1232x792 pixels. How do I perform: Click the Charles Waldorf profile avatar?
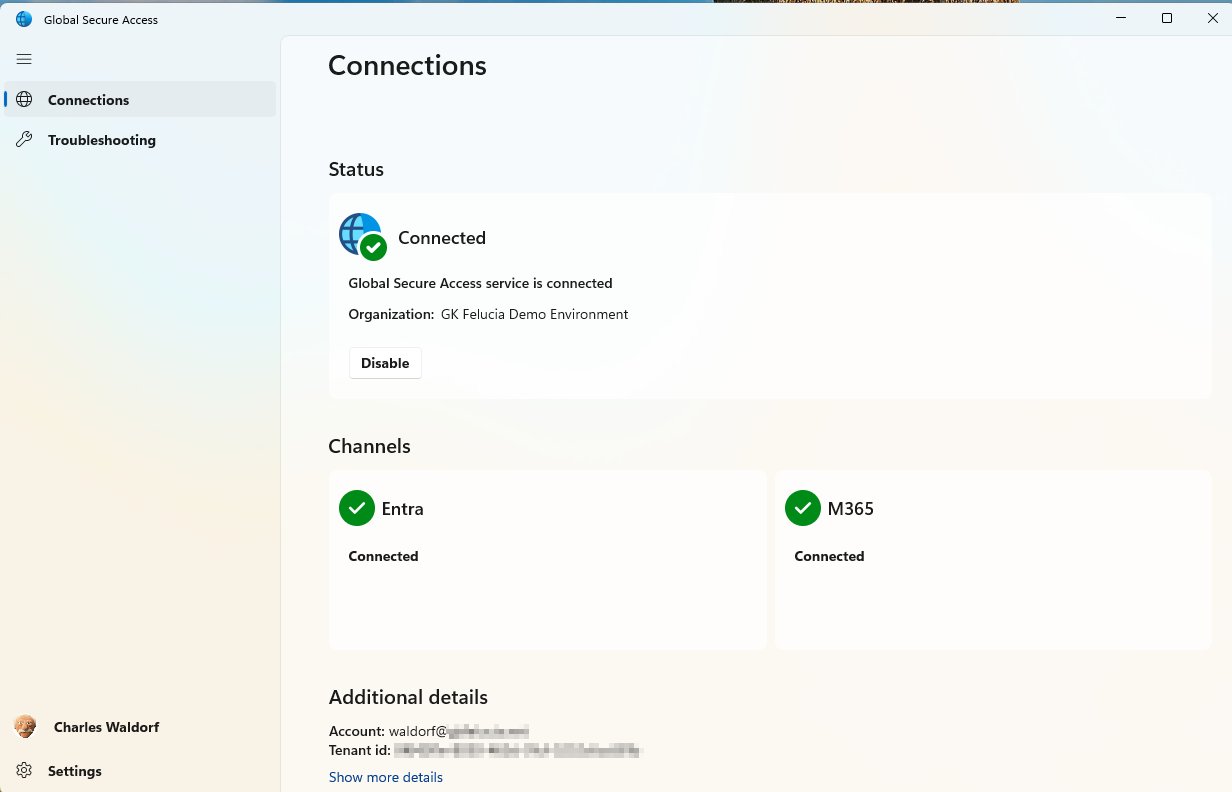(x=24, y=727)
